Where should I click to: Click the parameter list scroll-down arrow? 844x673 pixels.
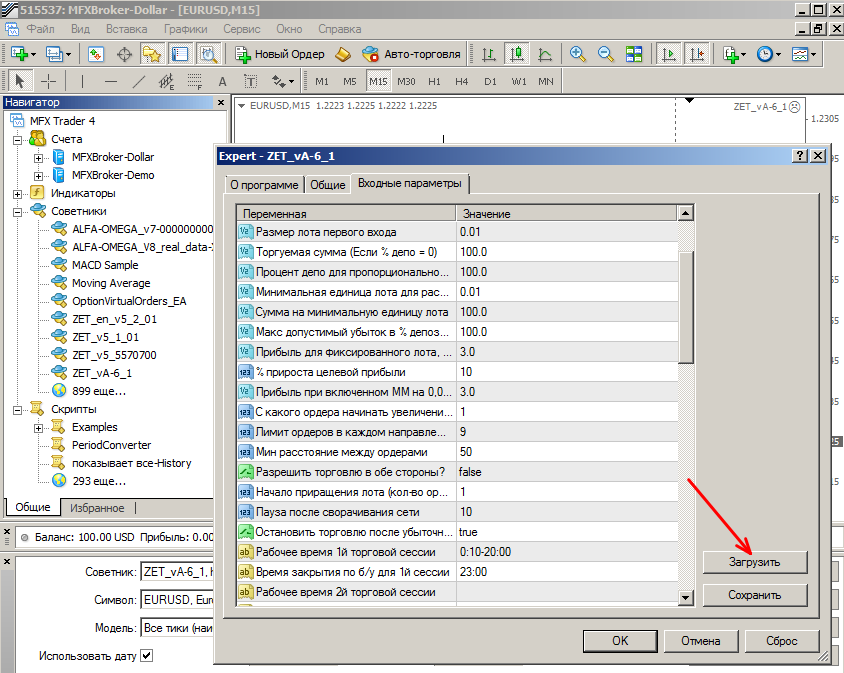click(685, 597)
